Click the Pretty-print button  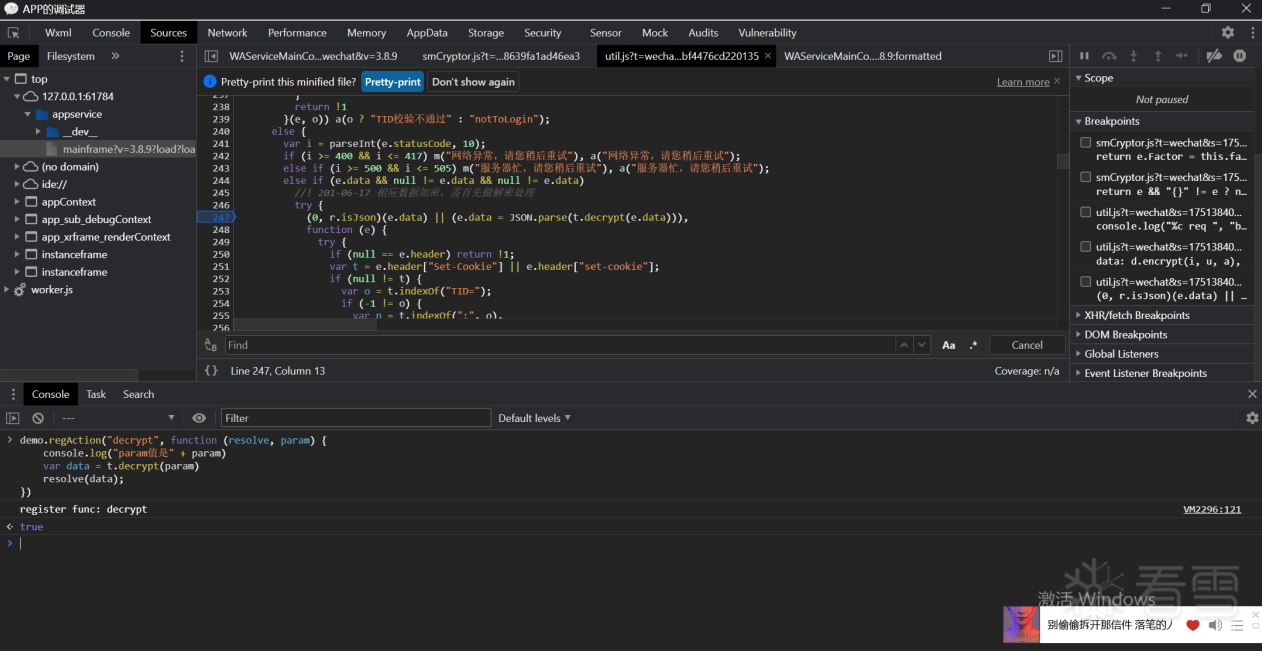tap(392, 82)
